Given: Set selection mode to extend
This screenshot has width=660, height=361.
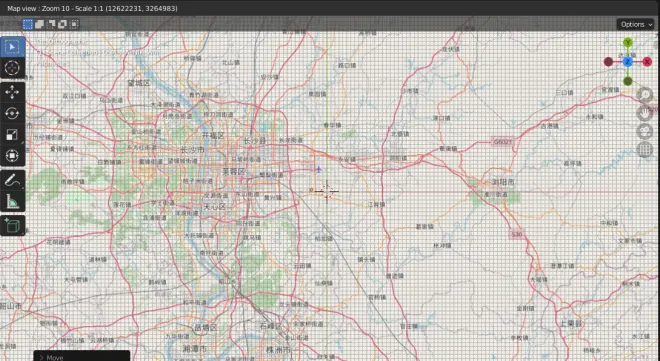Looking at the screenshot, I should [39, 24].
